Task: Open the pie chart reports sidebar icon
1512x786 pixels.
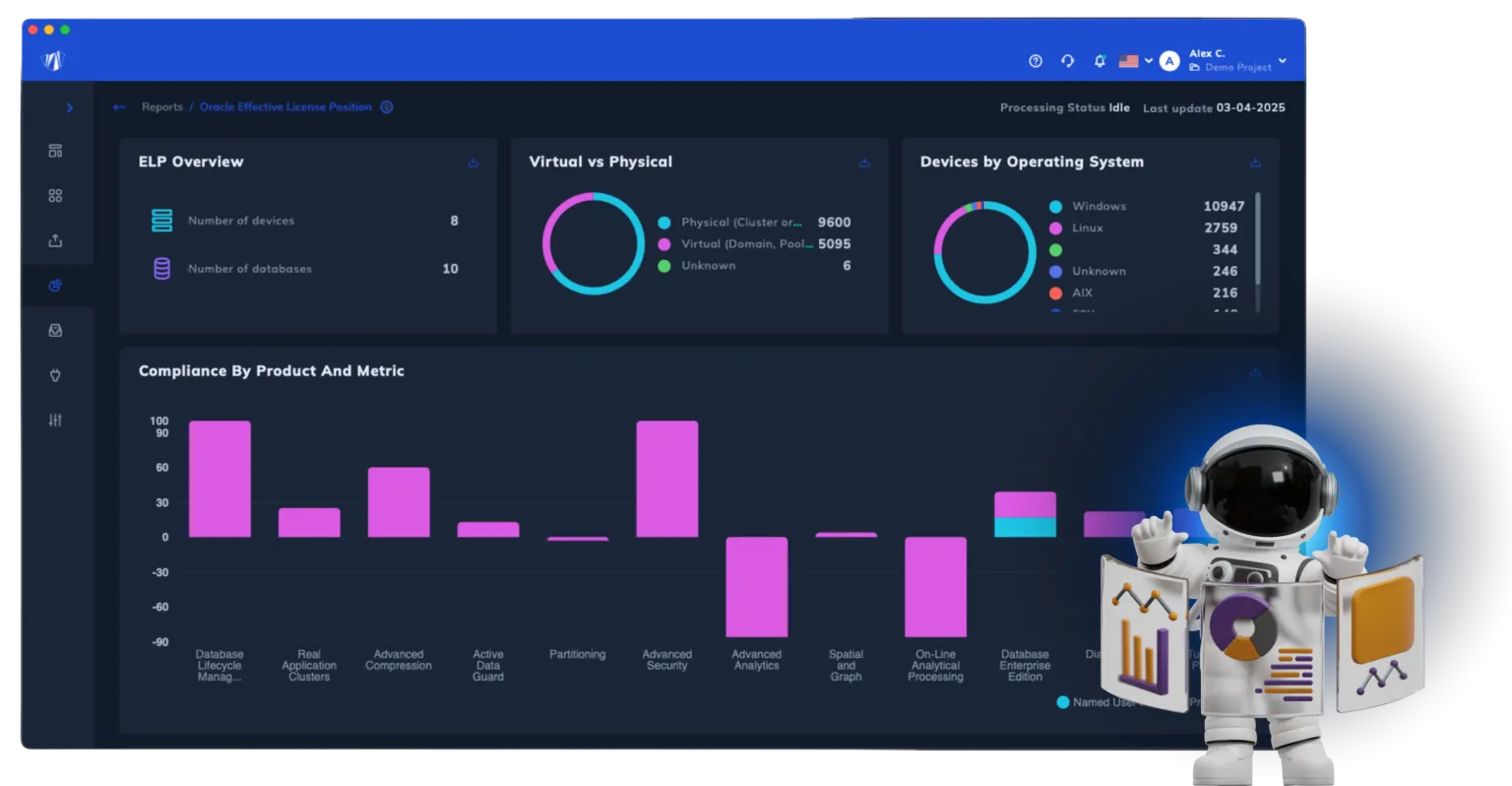Action: [55, 286]
